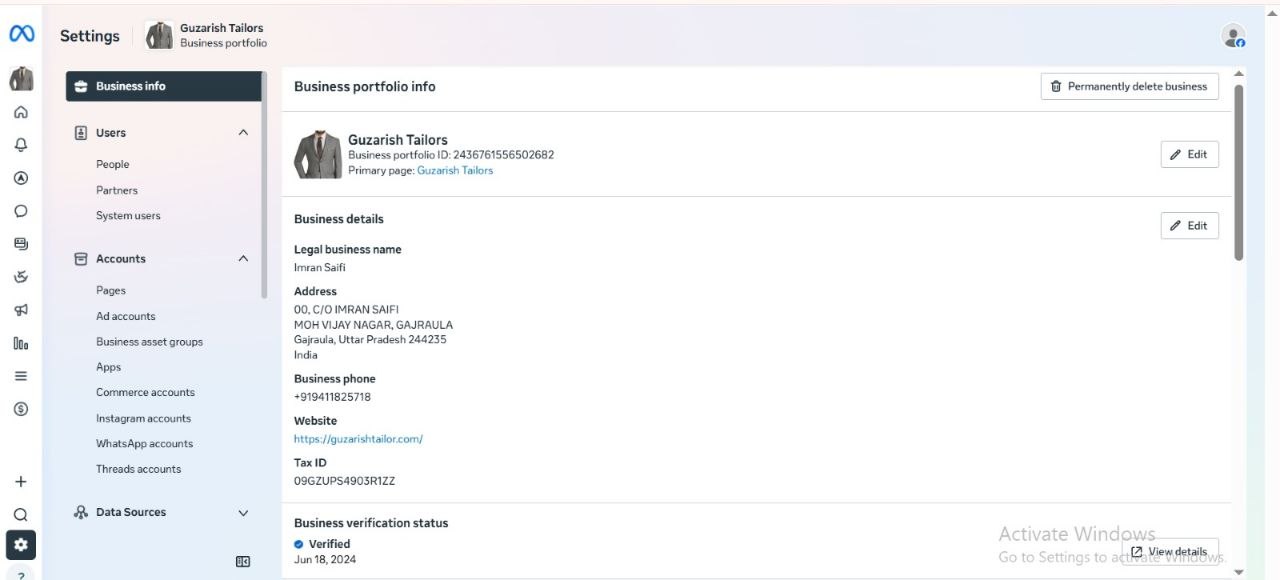Edit the Business details section
The height and width of the screenshot is (580, 1280).
[x=1190, y=226]
